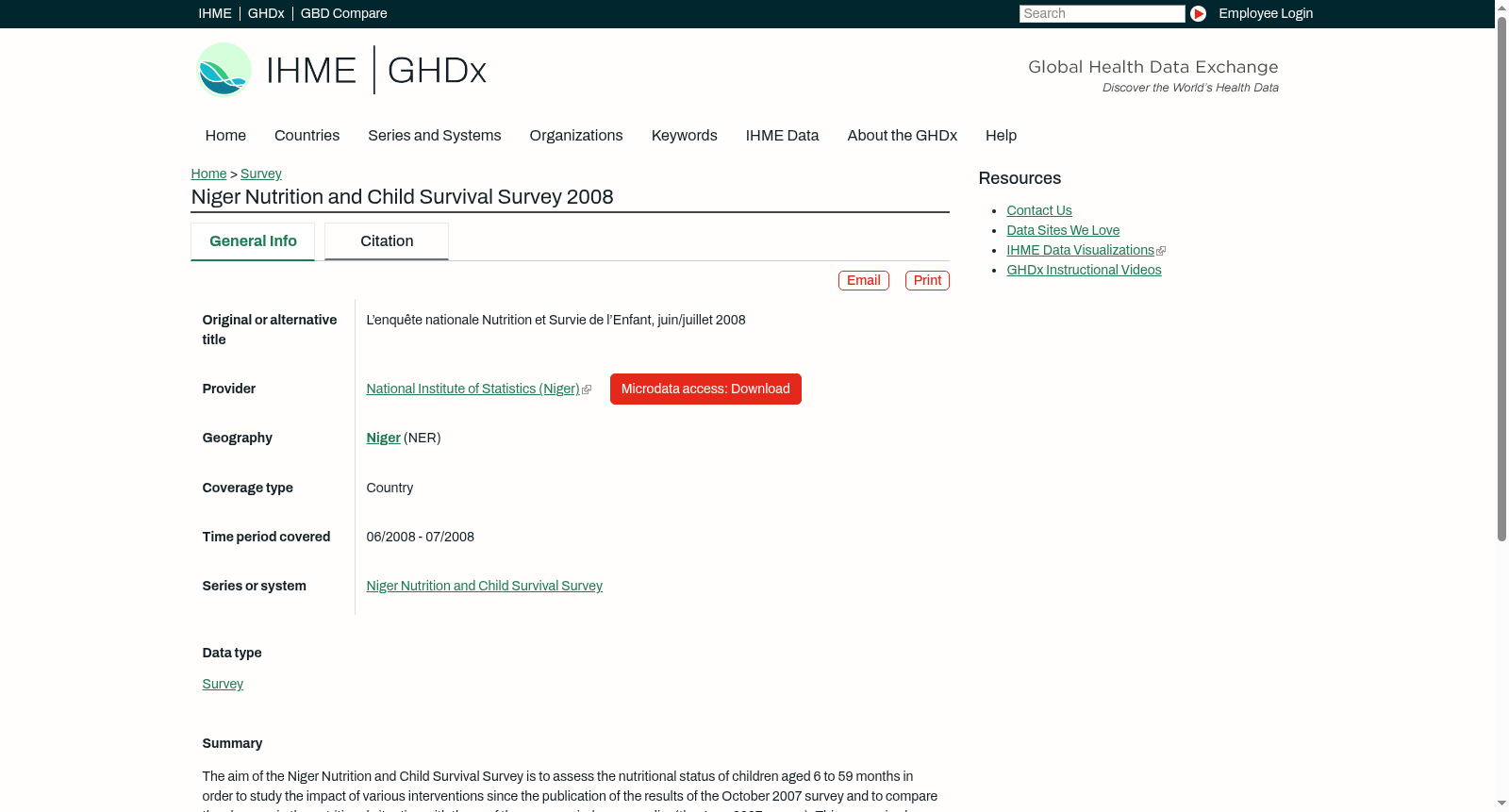The width and height of the screenshot is (1509, 812).
Task: Click the page vertical scrollbar thumb
Action: (x=1501, y=278)
